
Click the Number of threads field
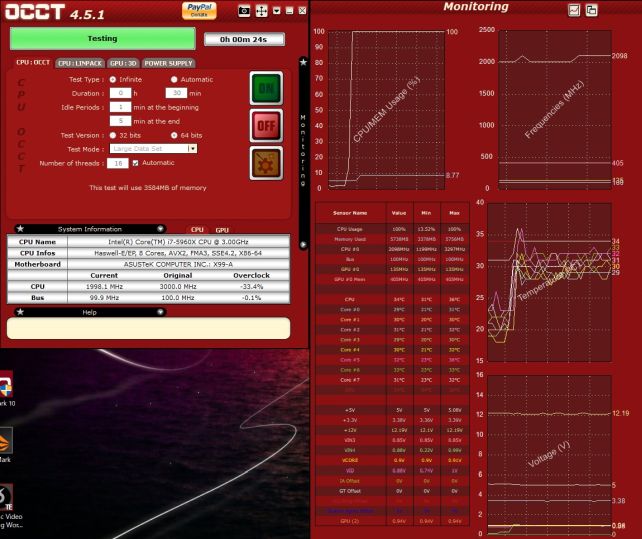pyautogui.click(x=118, y=163)
